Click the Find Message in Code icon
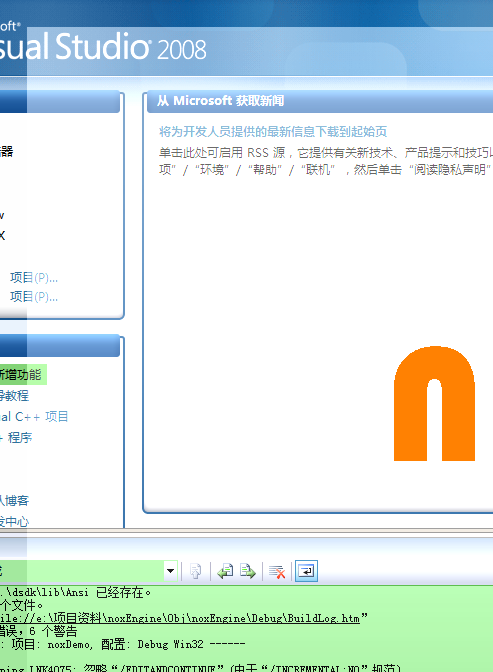This screenshot has width=493, height=672. coord(195,571)
